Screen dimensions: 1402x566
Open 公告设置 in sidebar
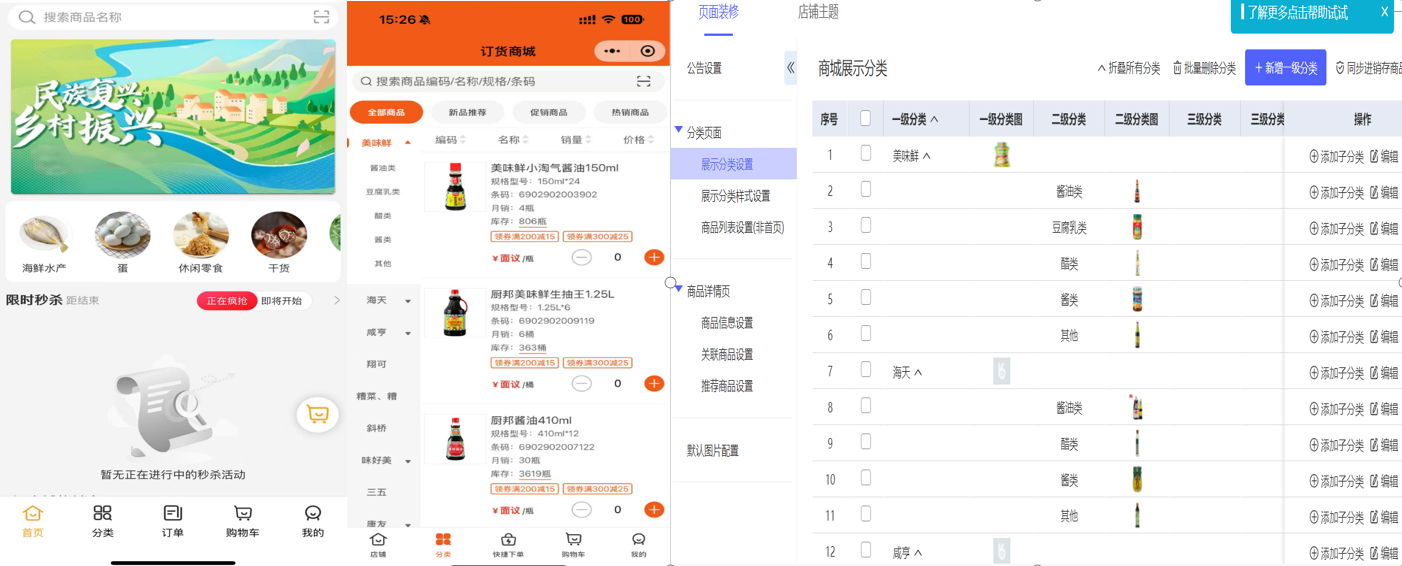click(x=704, y=68)
